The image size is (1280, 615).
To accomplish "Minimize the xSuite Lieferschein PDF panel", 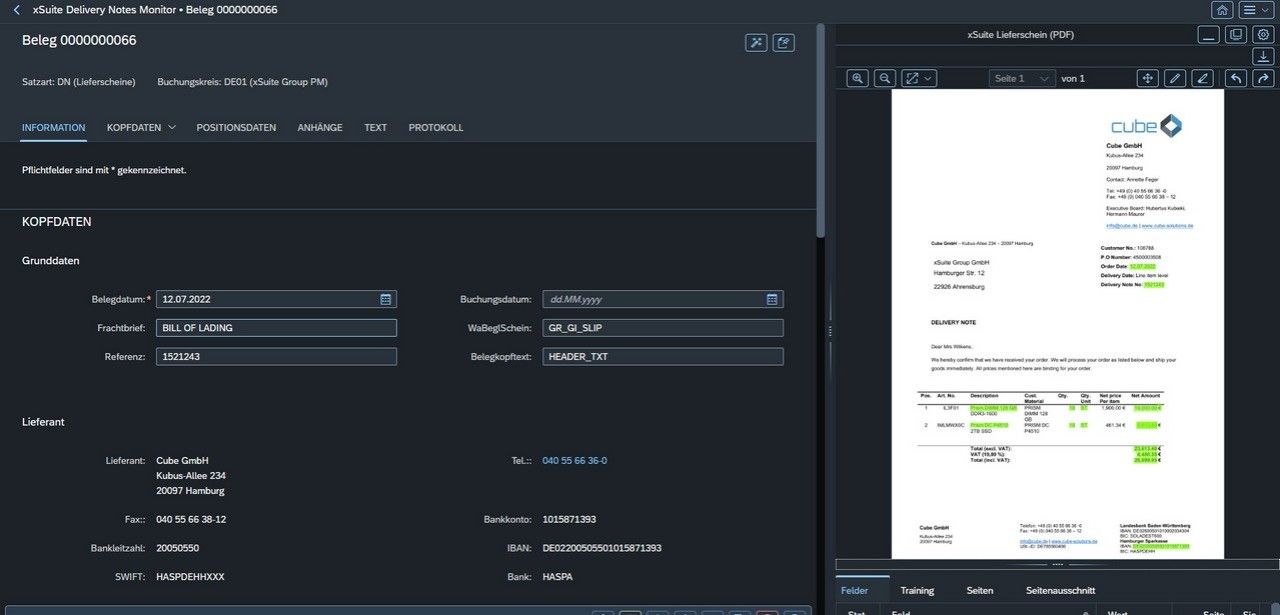I will pos(1208,35).
